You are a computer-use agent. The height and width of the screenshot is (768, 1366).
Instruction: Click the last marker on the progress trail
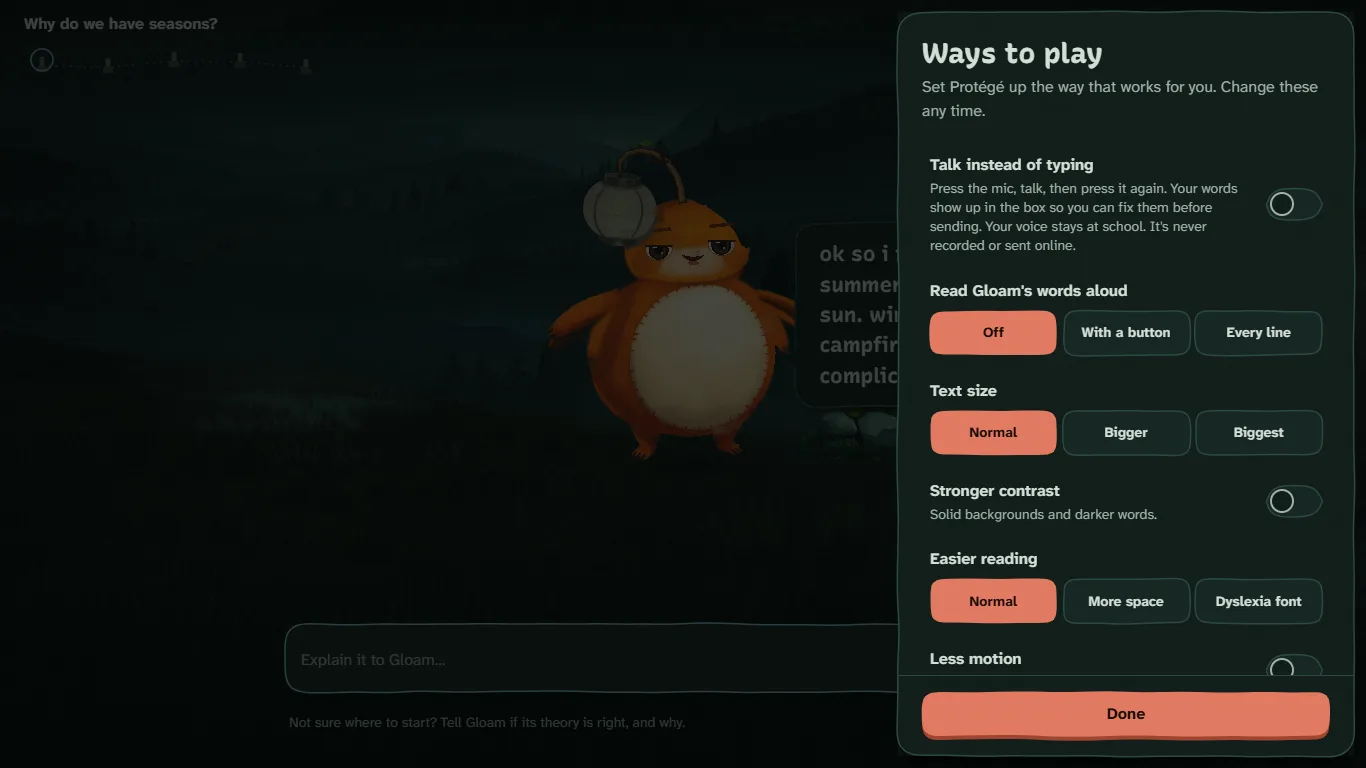coord(306,66)
